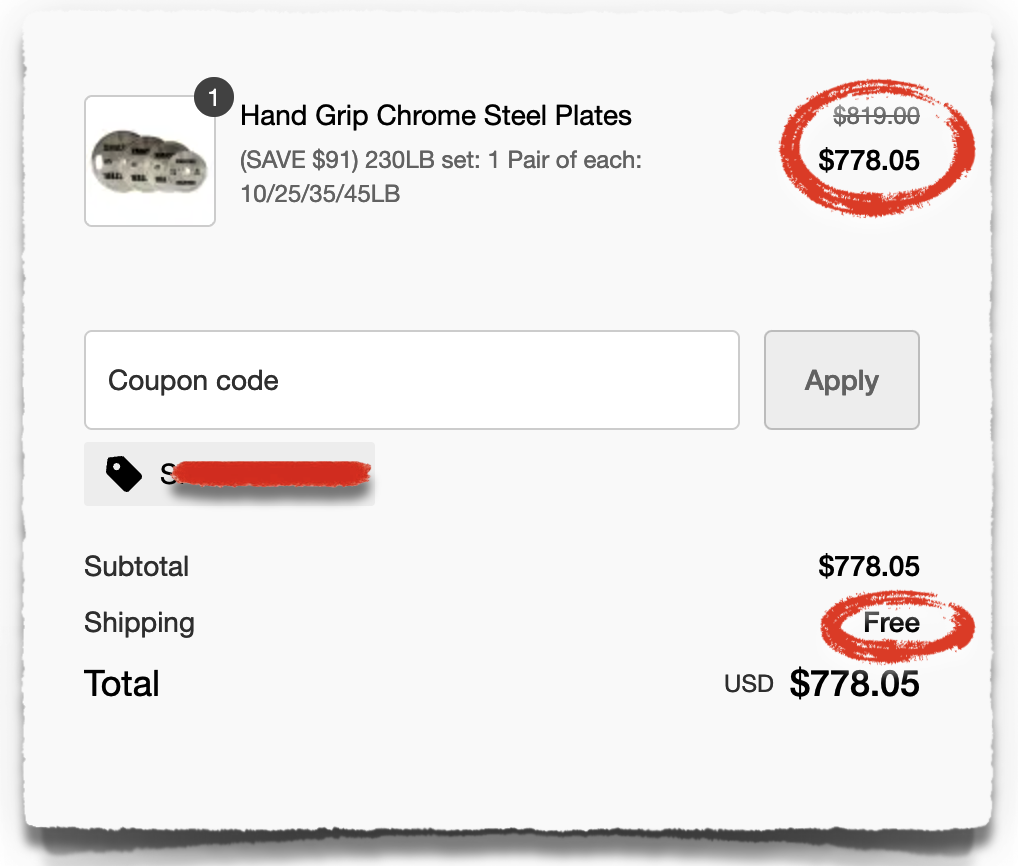The height and width of the screenshot is (866, 1018).
Task: Click the Subtotal label
Action: pyautogui.click(x=137, y=566)
